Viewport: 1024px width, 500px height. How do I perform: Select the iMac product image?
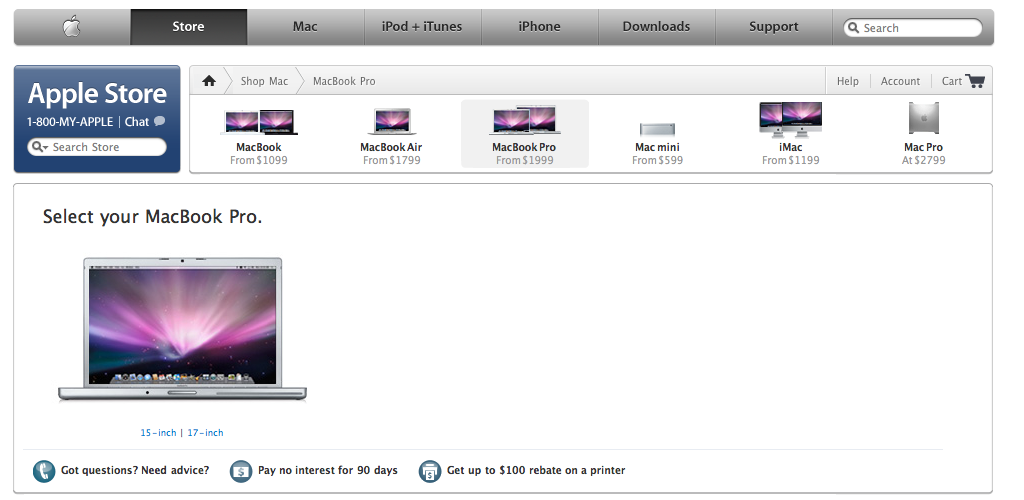click(790, 119)
